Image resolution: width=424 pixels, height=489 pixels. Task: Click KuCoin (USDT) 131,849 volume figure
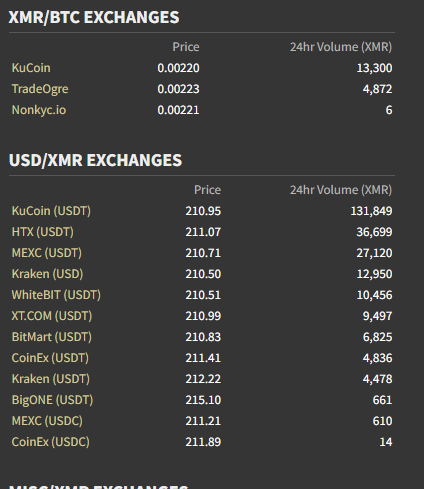pyautogui.click(x=371, y=211)
